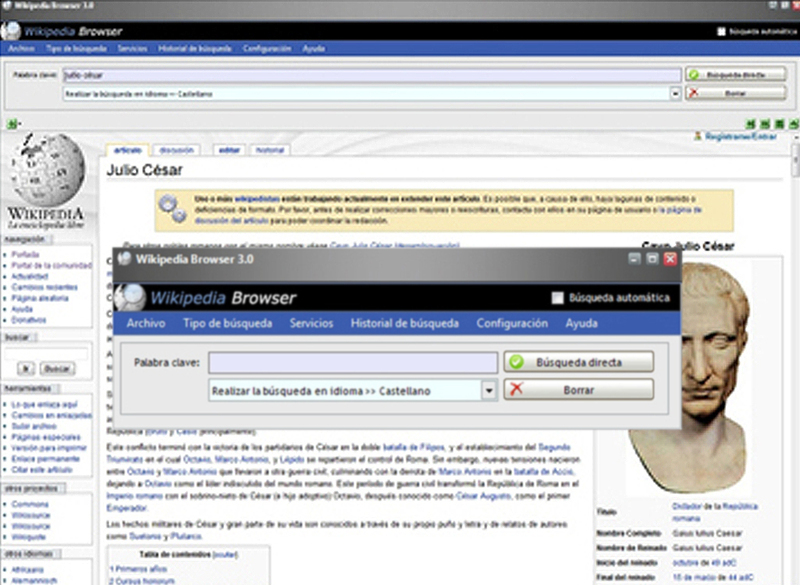Click background window language combo box showing Castellano
This screenshot has width=800, height=585.
tap(371, 94)
